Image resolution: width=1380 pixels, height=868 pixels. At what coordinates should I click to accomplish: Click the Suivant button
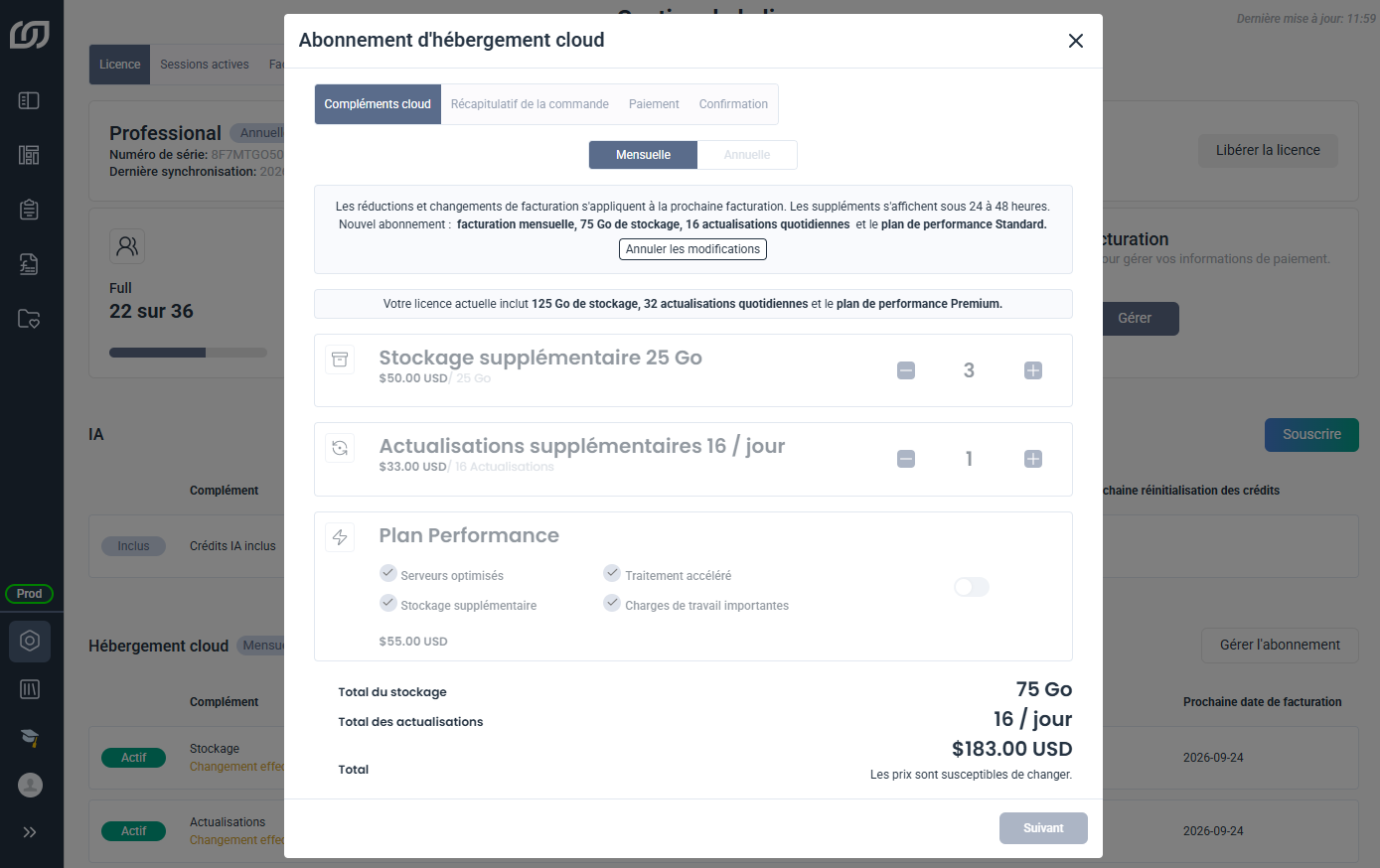tap(1043, 828)
